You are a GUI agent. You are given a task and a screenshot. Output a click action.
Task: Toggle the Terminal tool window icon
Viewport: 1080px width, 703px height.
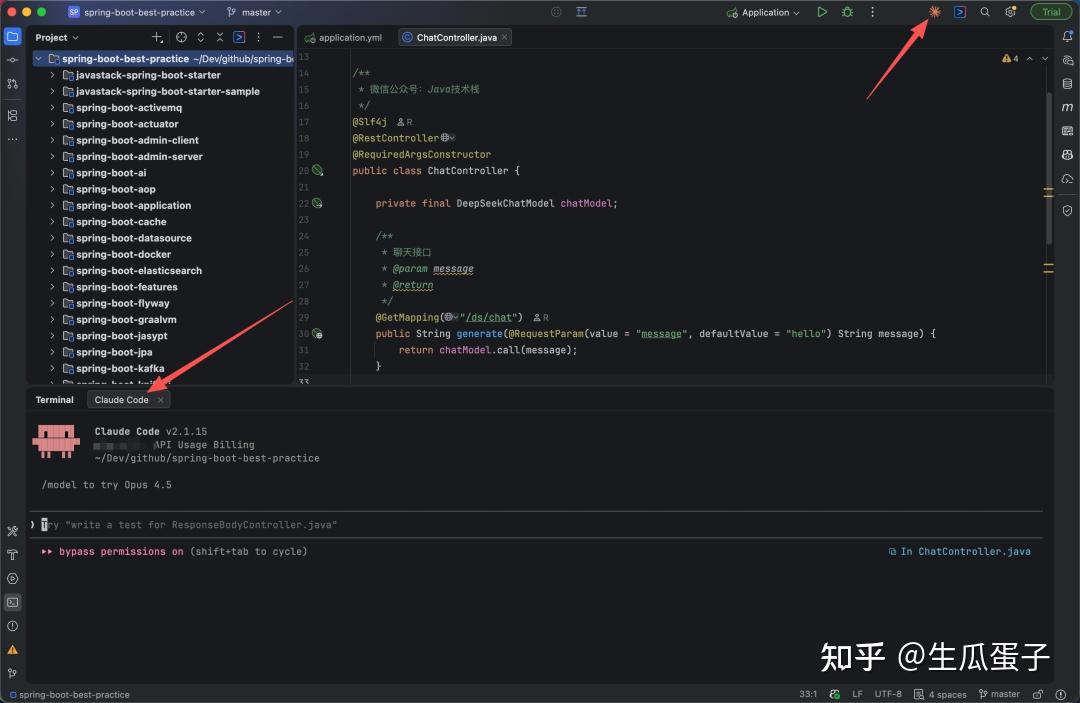12,602
